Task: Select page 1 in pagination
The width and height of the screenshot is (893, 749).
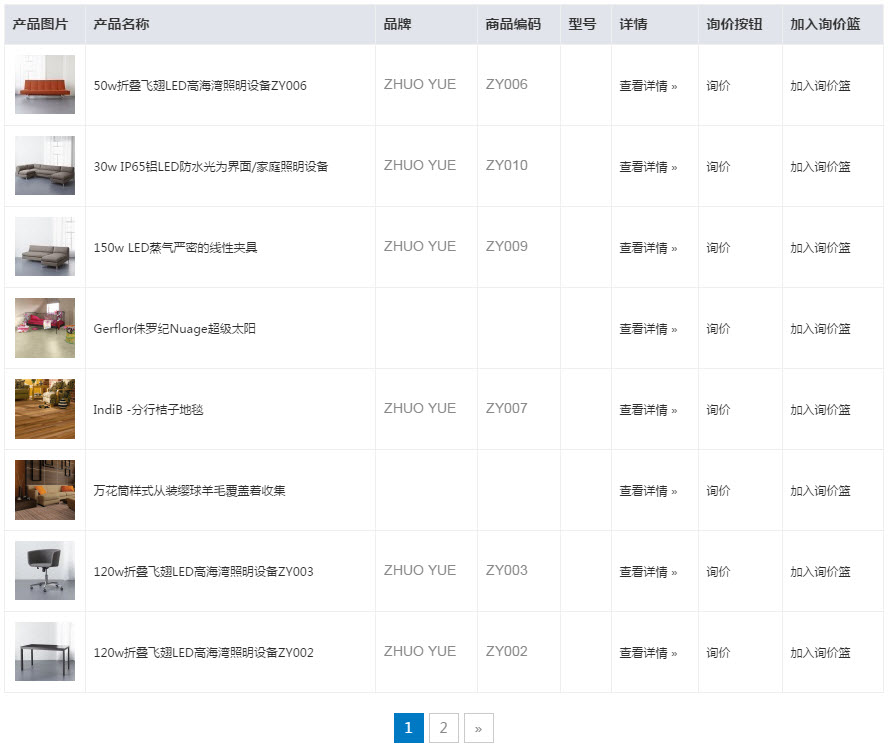Action: pos(408,728)
